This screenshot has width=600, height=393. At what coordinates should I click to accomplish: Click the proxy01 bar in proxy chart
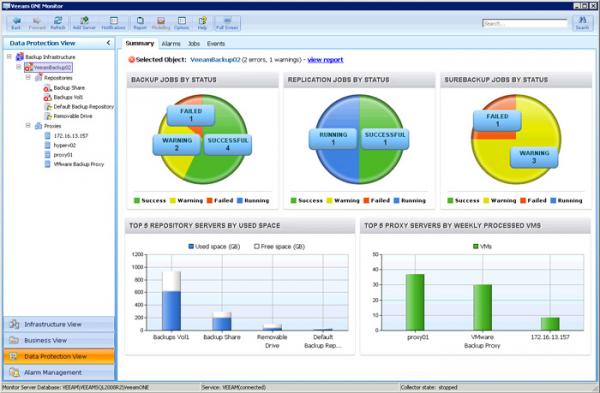coord(415,302)
